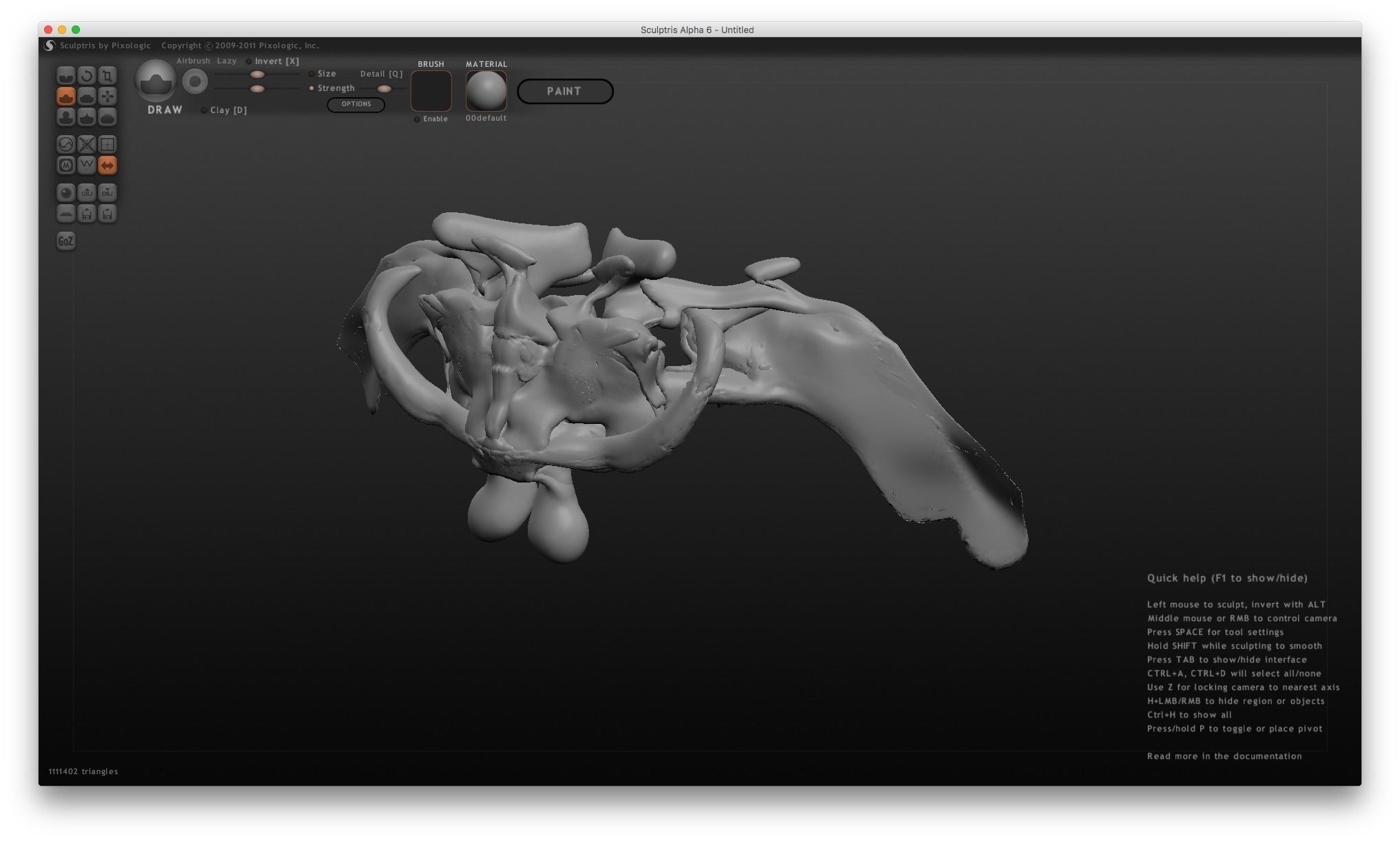Click the New plane icon
Viewport: 1400px width, 841px height.
coord(66,214)
